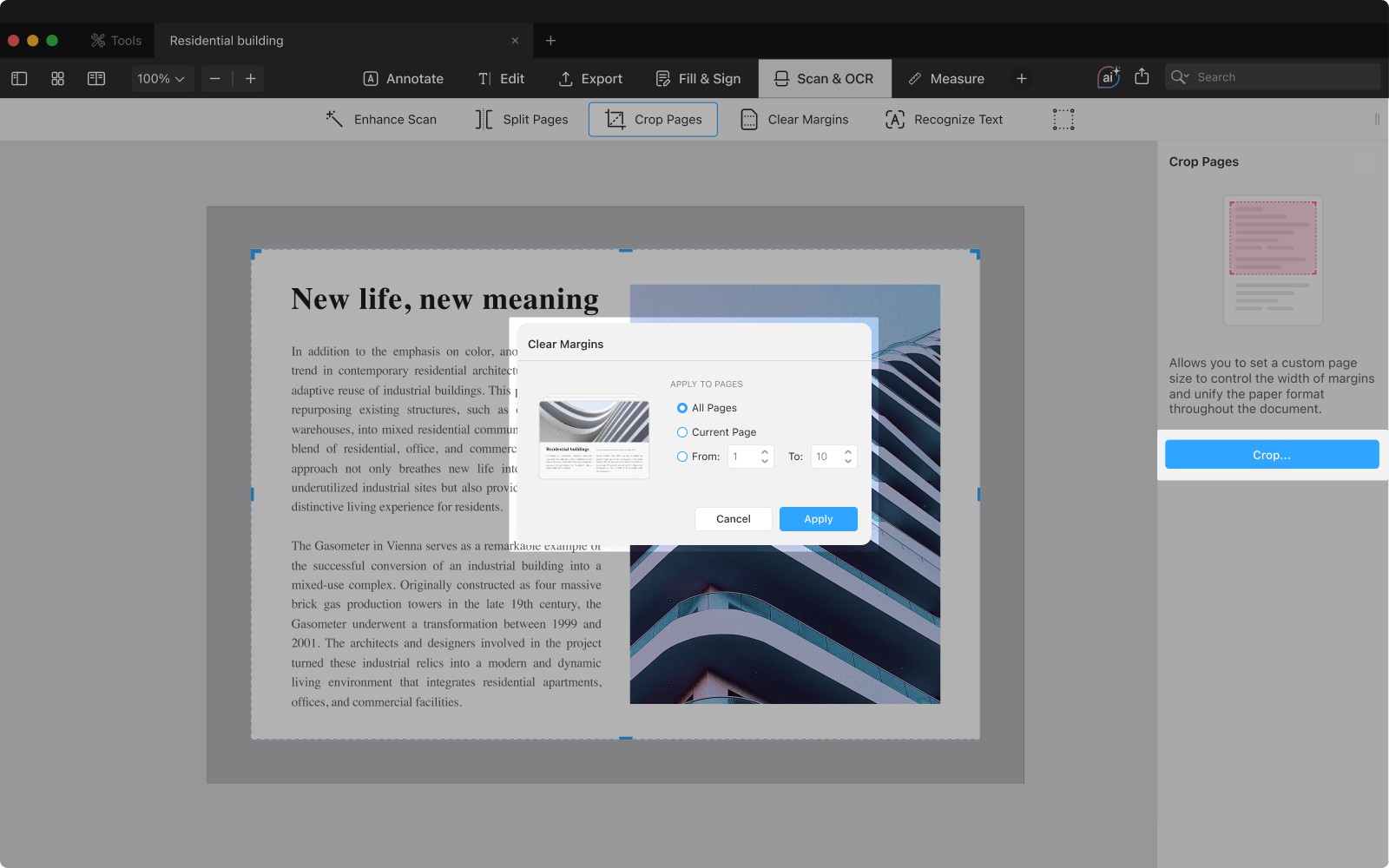Click the dotted selection rectangle icon

tap(1063, 120)
